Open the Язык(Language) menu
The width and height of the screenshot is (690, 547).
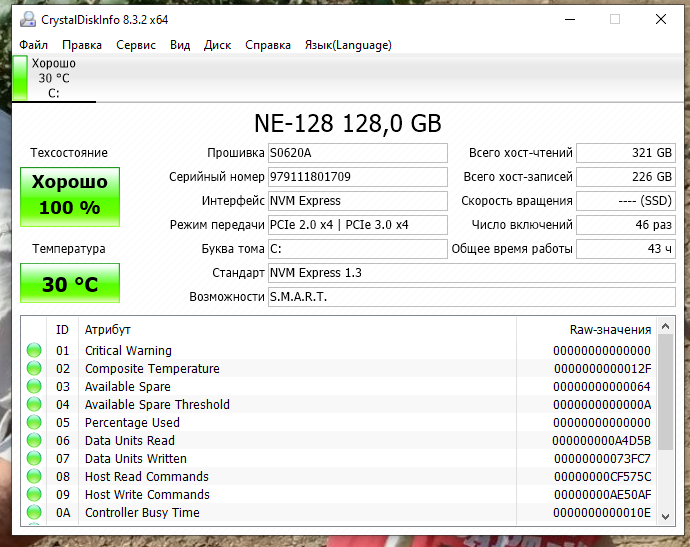pyautogui.click(x=347, y=45)
